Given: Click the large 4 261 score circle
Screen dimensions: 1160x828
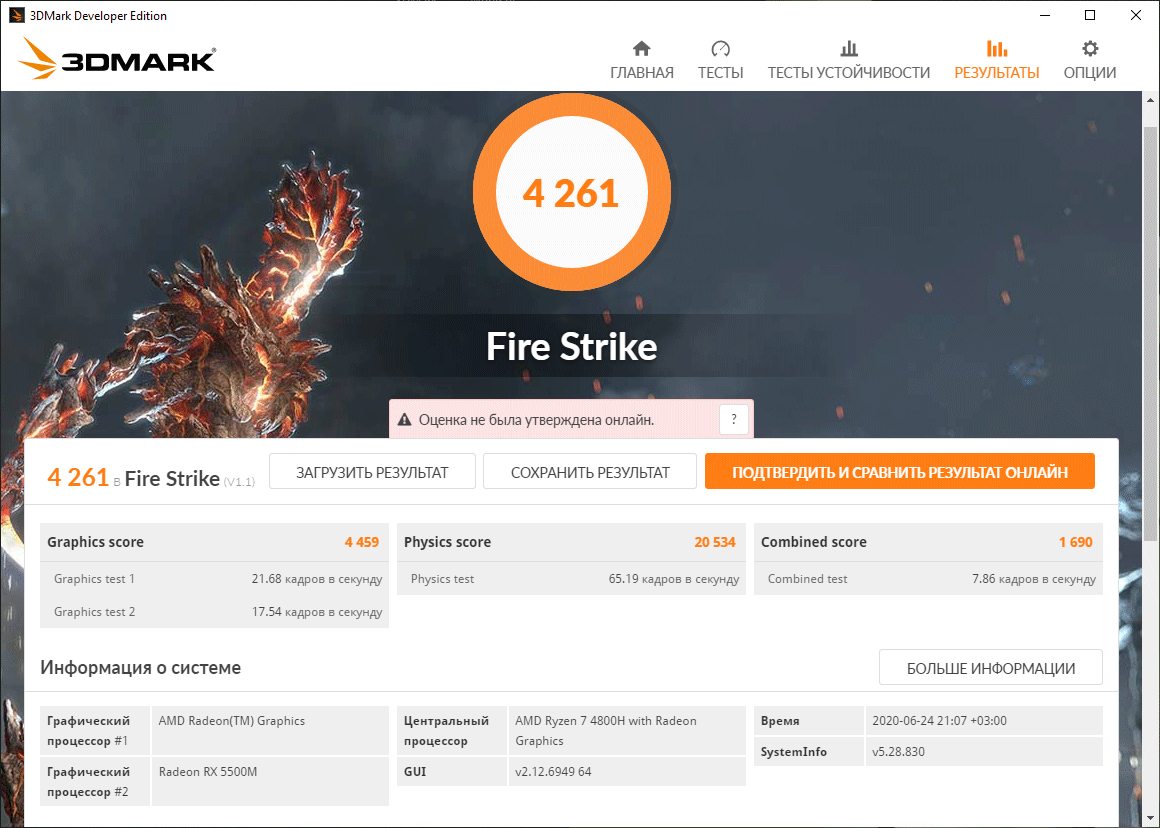Looking at the screenshot, I should (571, 192).
